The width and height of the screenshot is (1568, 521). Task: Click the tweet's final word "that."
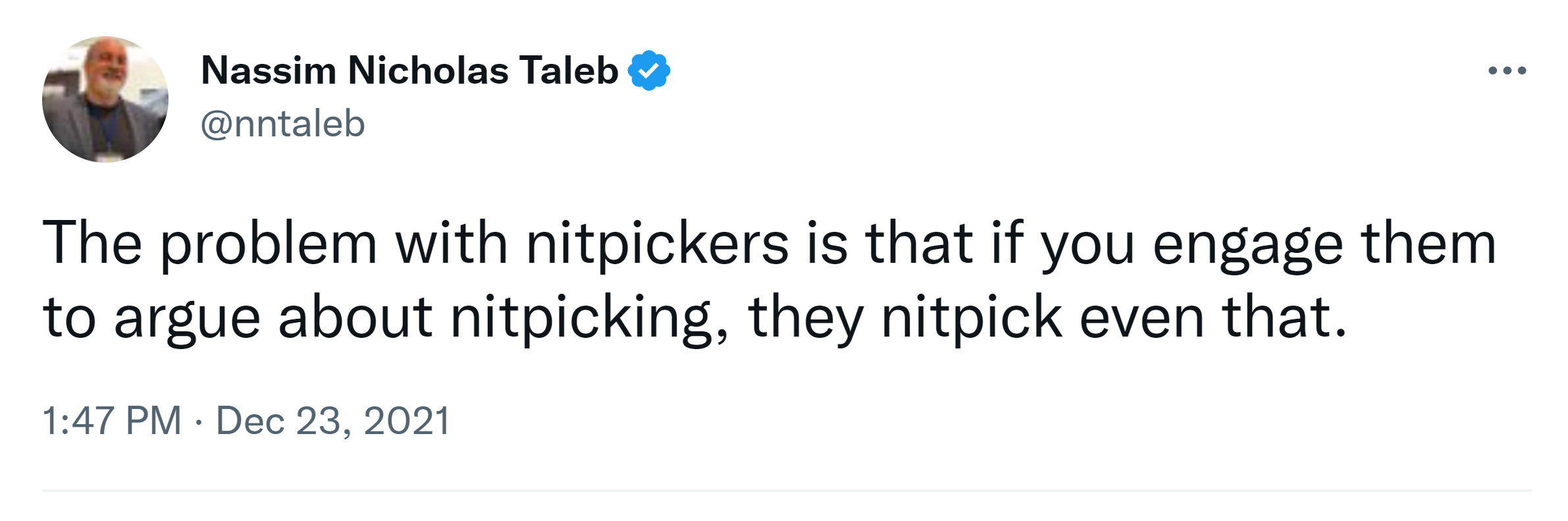[x=1284, y=318]
